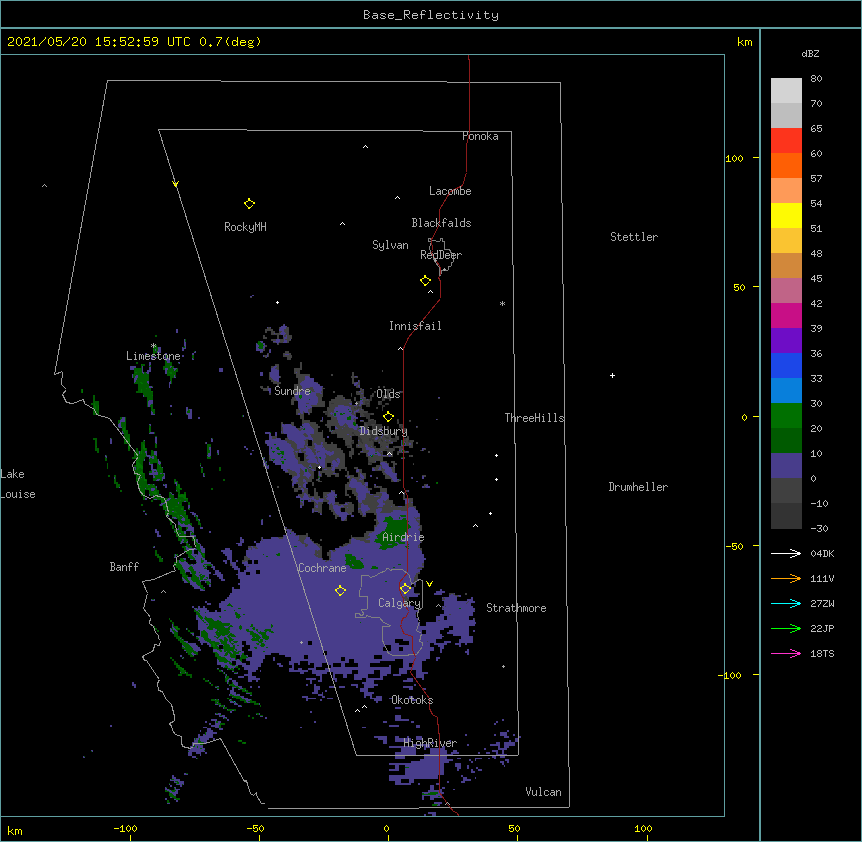Click the RedDeer city label
The width and height of the screenshot is (862, 842).
(x=441, y=255)
